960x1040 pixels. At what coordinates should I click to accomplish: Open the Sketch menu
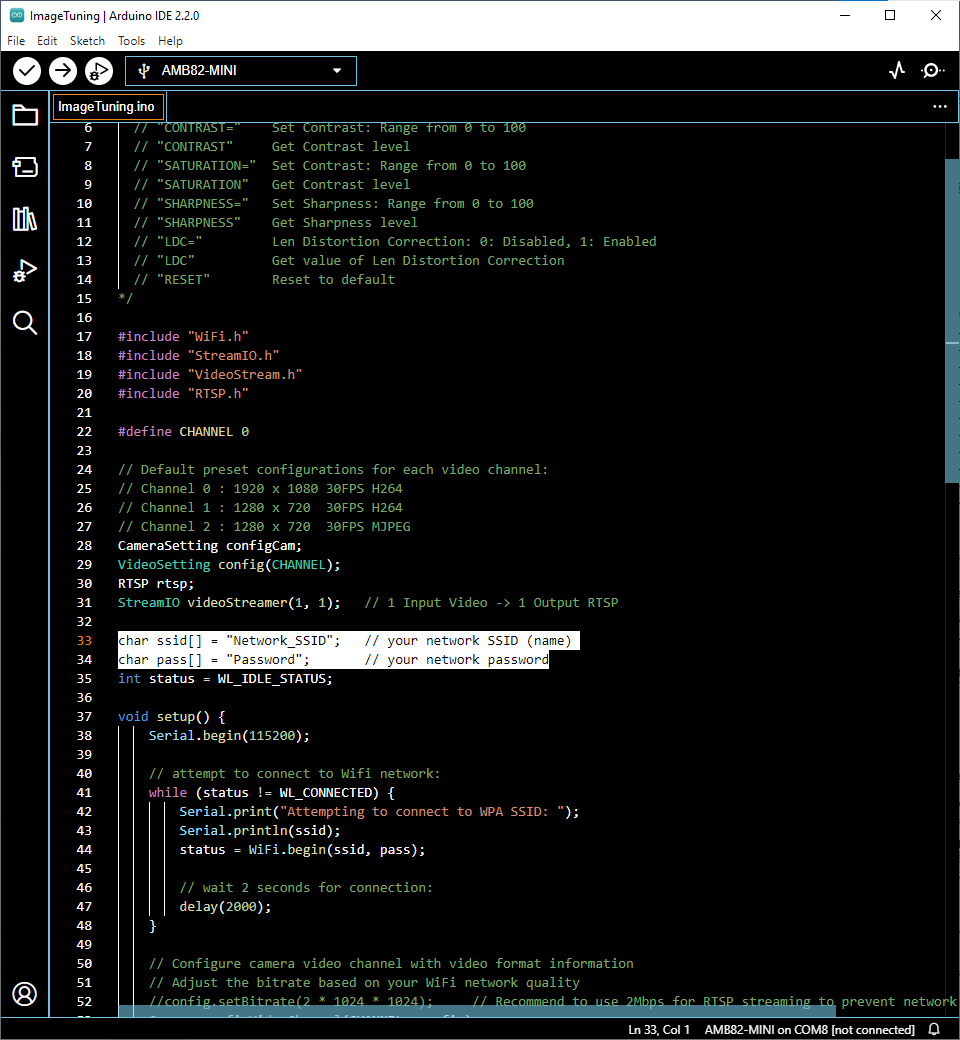87,41
